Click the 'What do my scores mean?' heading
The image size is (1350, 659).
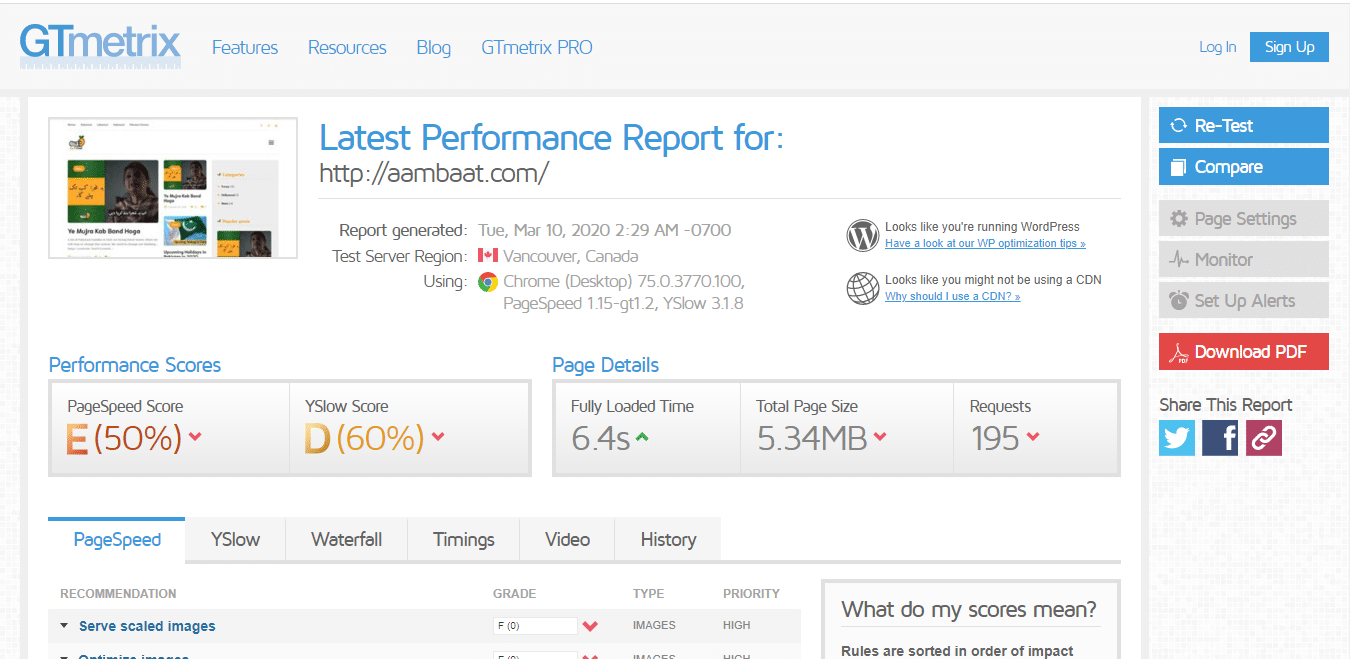point(969,609)
